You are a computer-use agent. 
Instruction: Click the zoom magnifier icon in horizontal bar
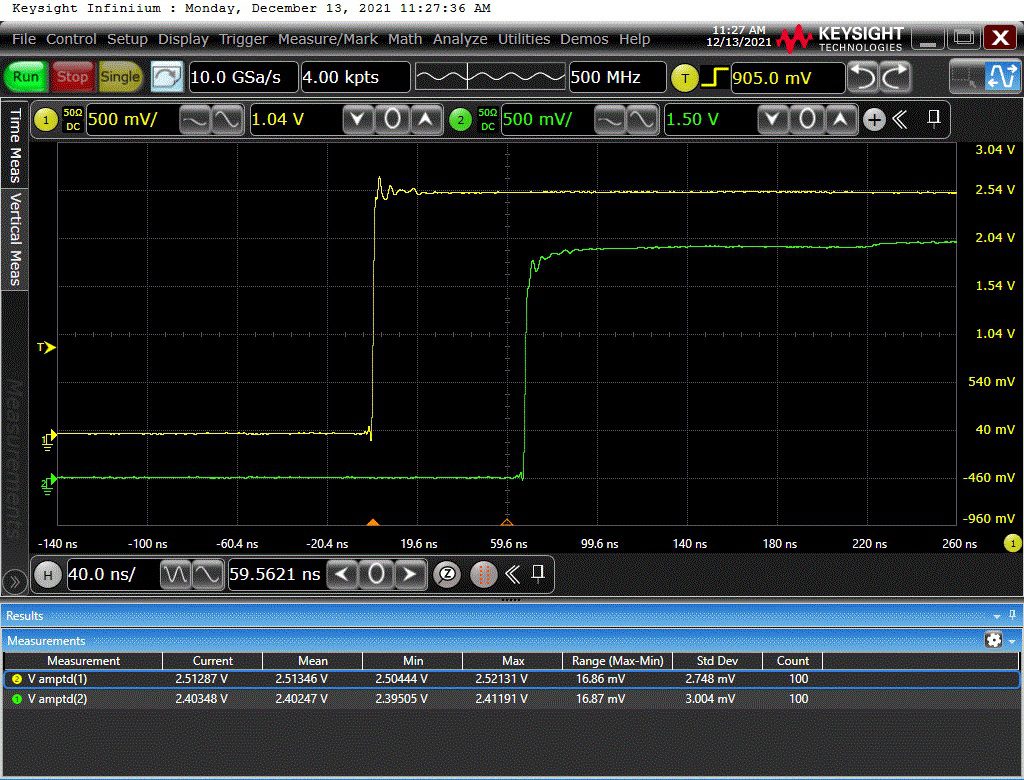coord(448,574)
